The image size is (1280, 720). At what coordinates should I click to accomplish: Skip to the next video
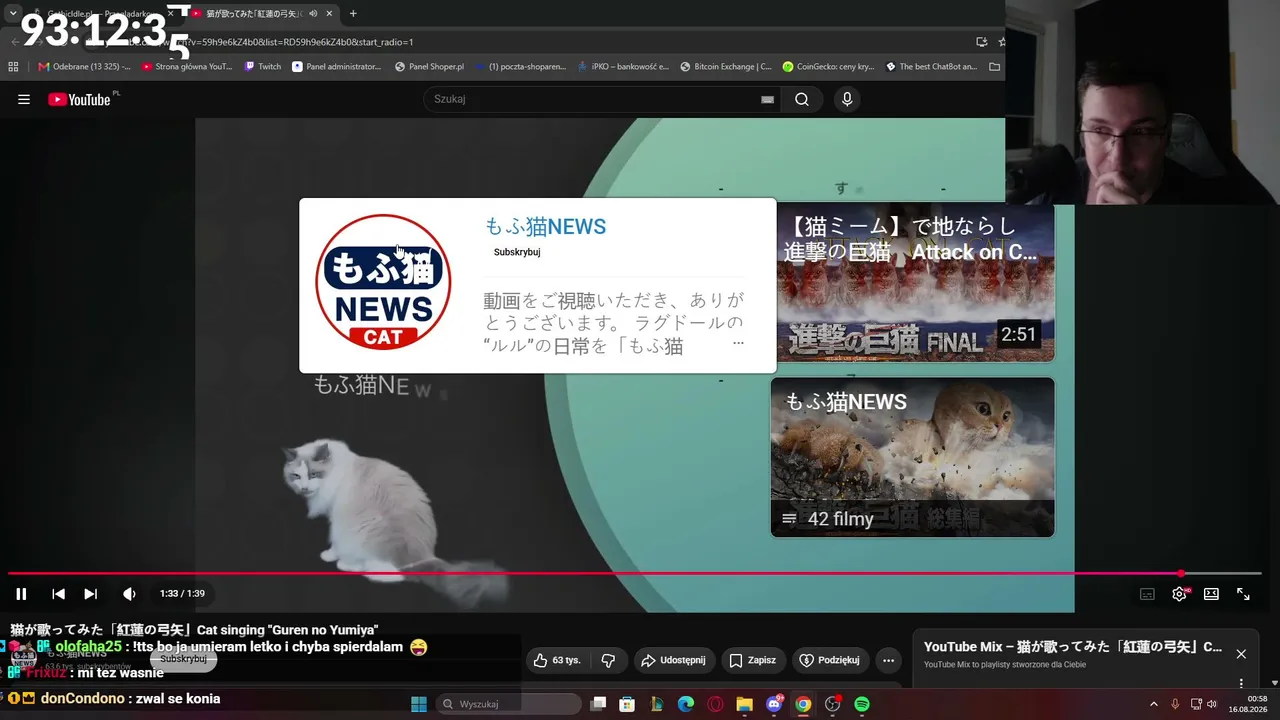click(90, 594)
